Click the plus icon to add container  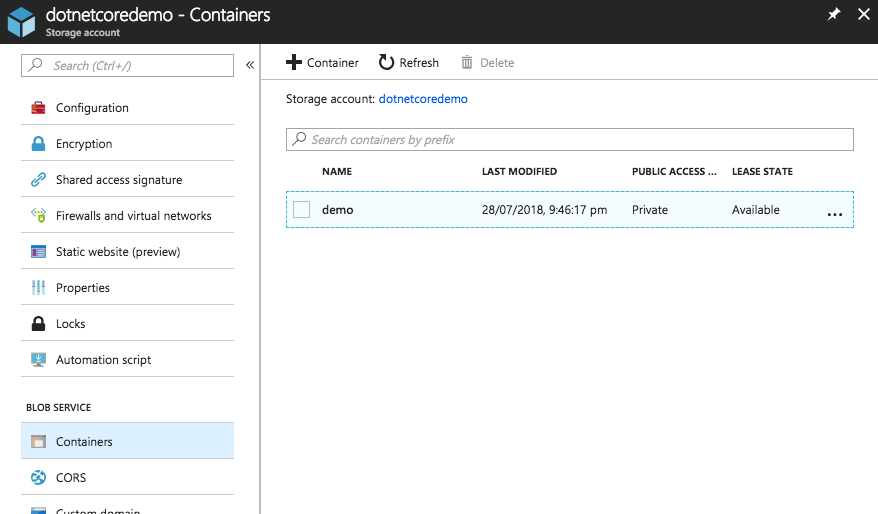[293, 62]
